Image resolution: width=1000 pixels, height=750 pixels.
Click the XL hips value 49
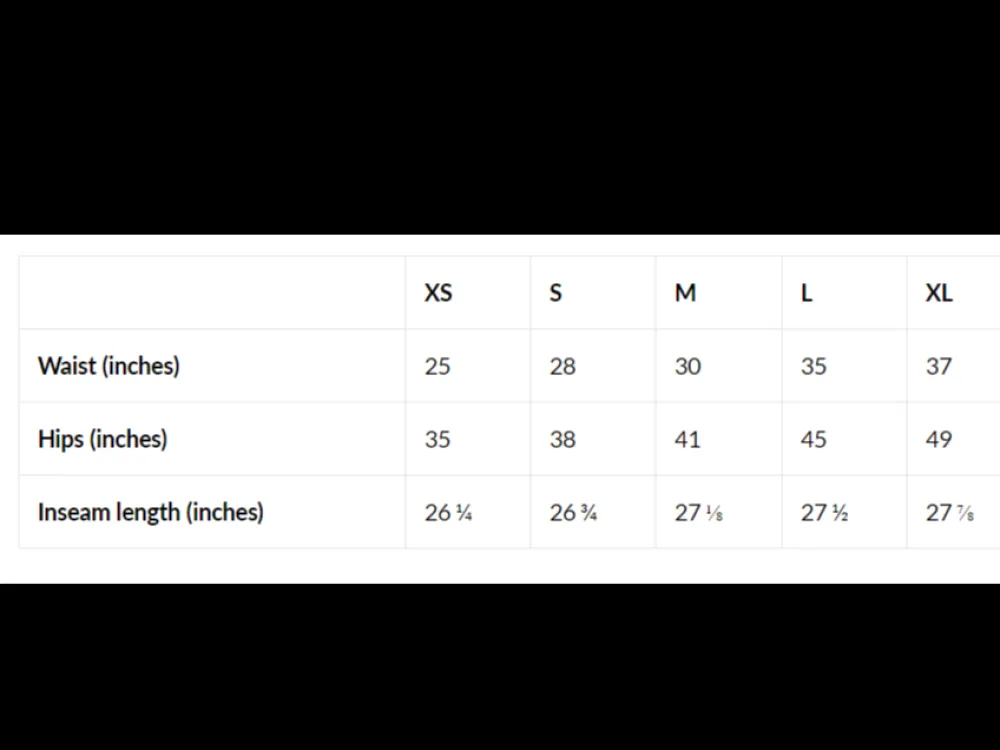pyautogui.click(x=939, y=439)
